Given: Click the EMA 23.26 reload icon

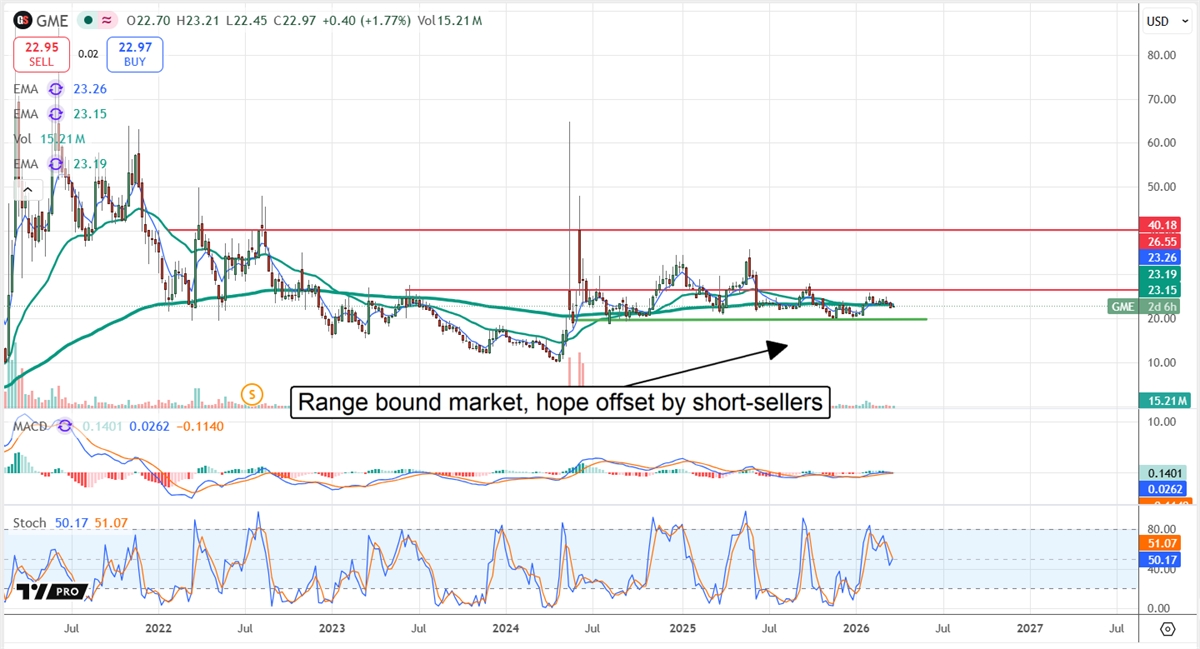Looking at the screenshot, I should point(56,89).
